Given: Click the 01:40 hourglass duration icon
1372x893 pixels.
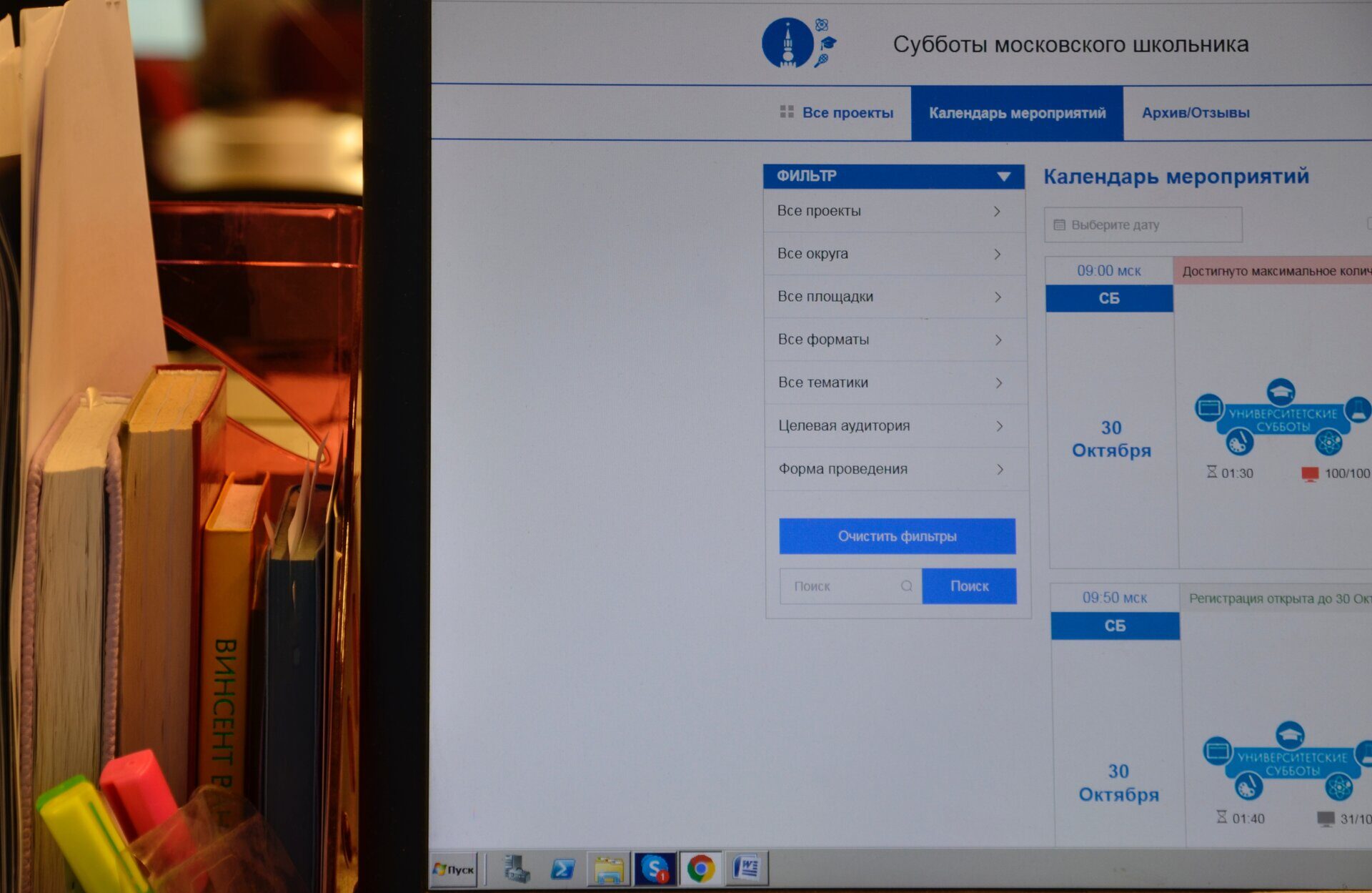Looking at the screenshot, I should point(1222,817).
